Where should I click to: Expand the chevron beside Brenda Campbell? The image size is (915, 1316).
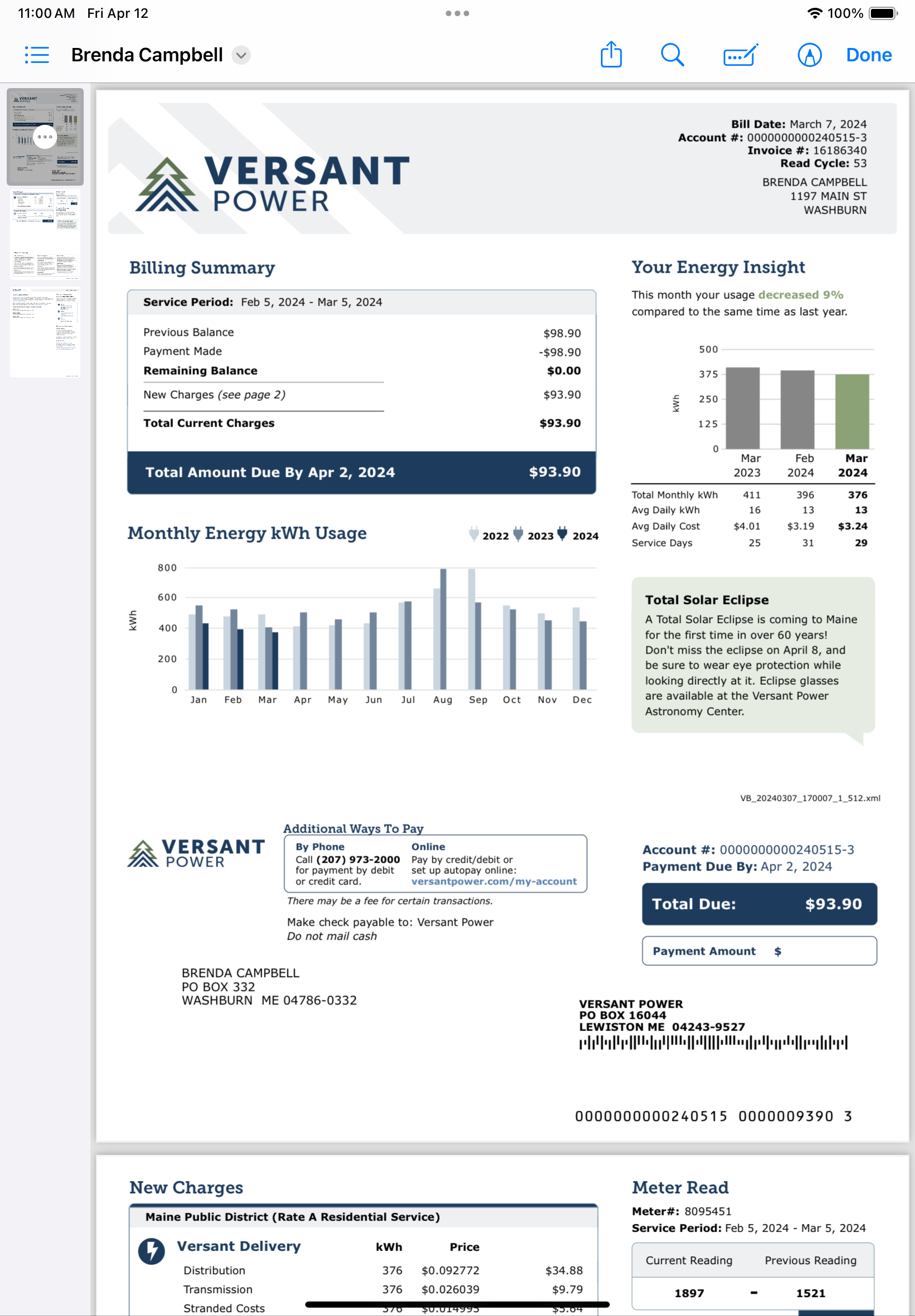coord(242,55)
